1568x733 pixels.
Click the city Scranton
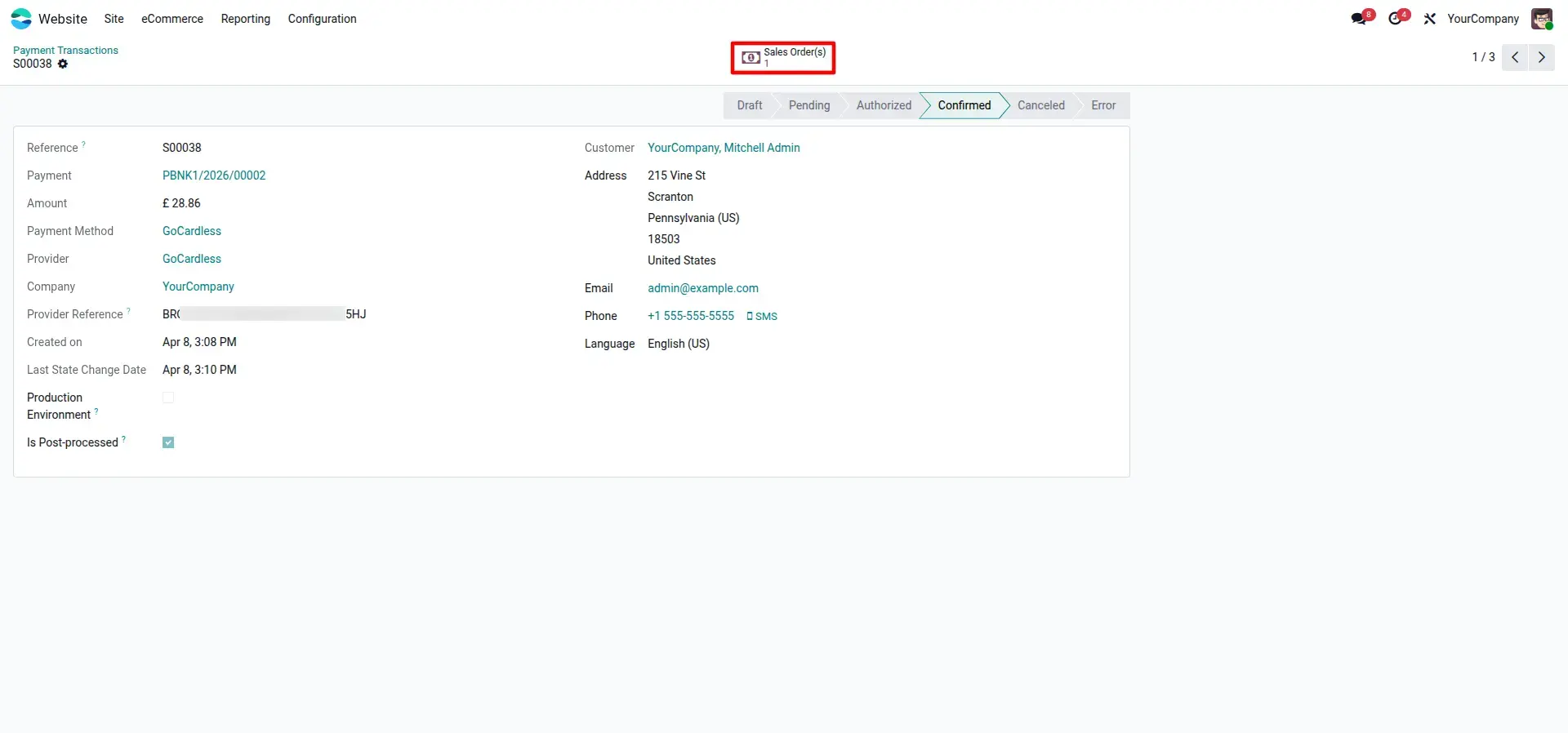[x=670, y=197]
